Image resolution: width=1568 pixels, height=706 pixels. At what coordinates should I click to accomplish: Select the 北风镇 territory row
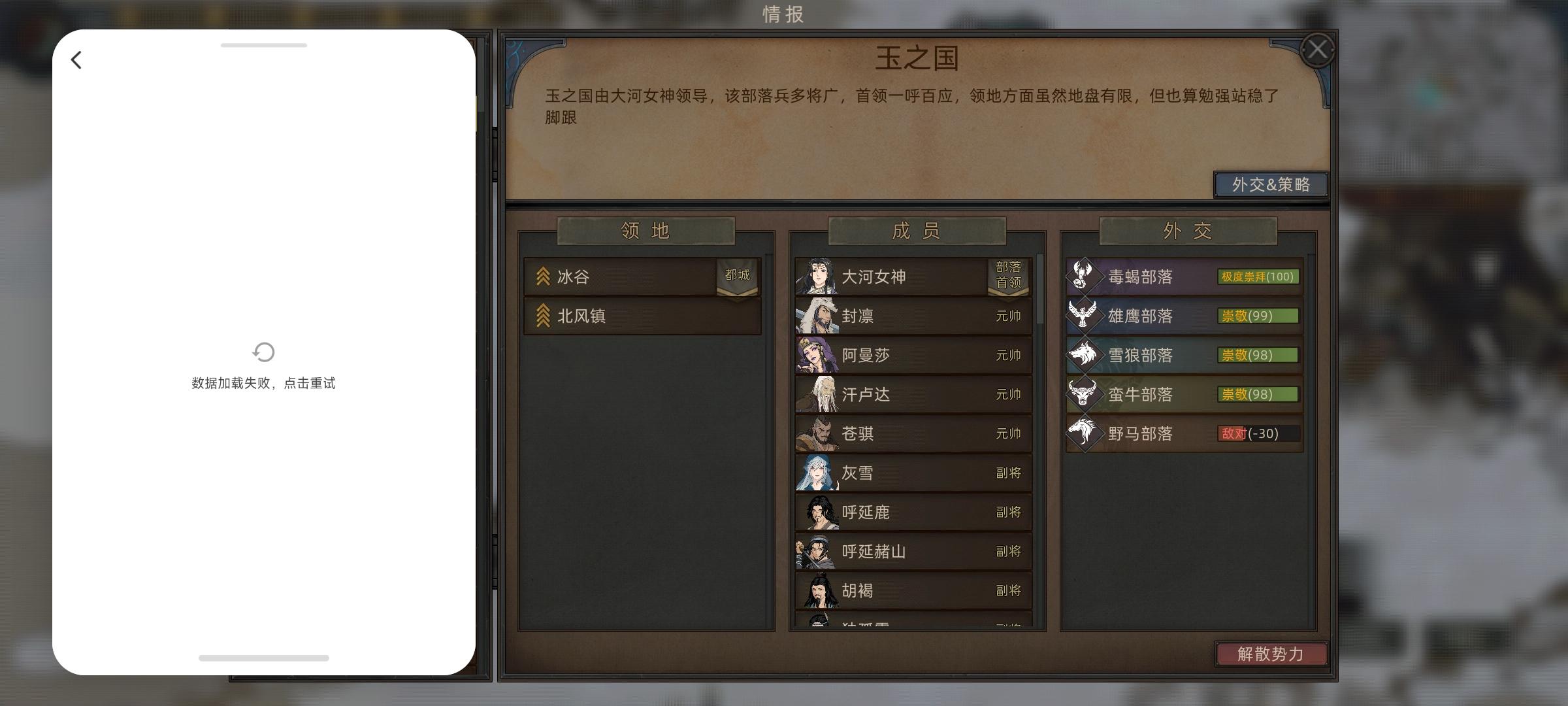pyautogui.click(x=642, y=316)
